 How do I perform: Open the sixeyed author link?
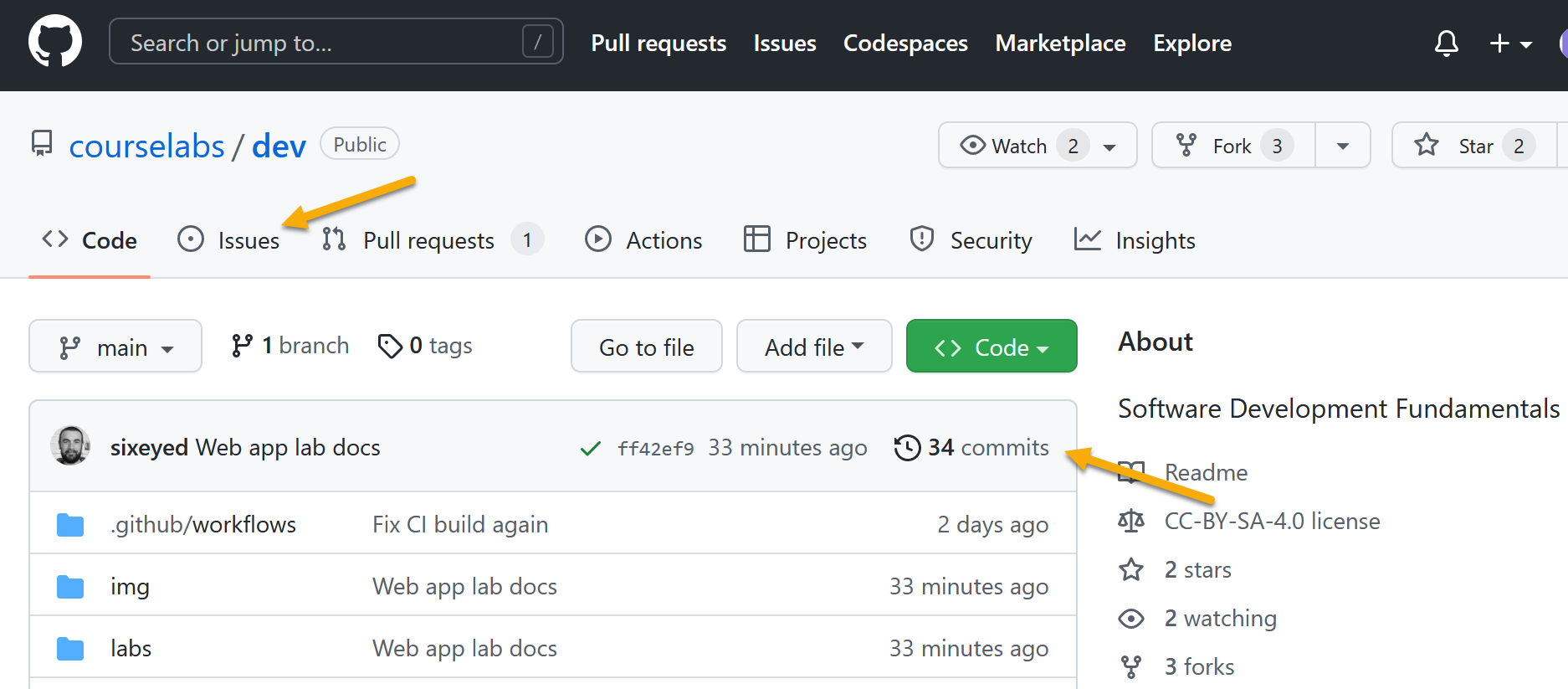tap(149, 448)
